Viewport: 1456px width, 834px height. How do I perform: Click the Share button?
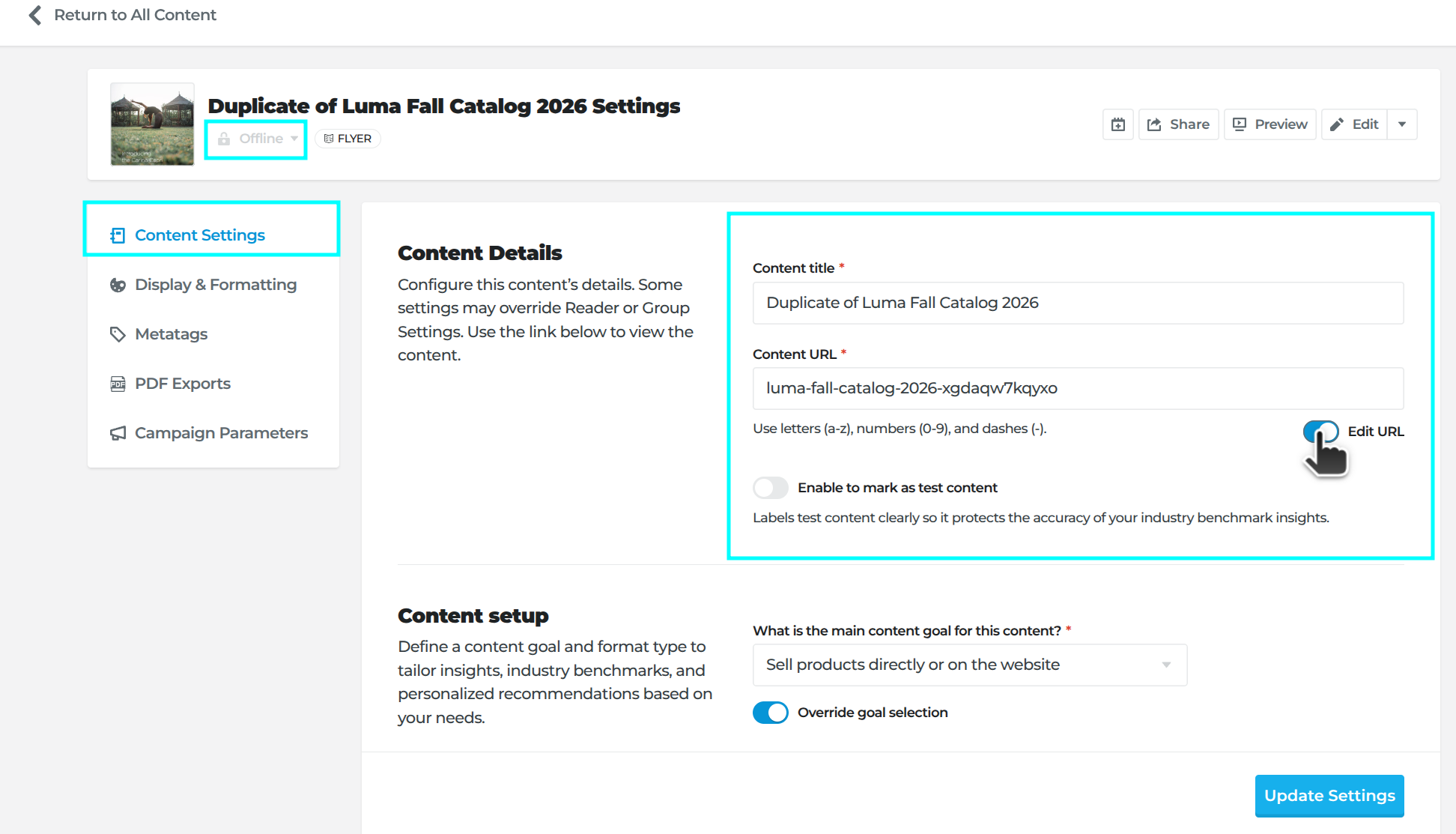pyautogui.click(x=1179, y=124)
